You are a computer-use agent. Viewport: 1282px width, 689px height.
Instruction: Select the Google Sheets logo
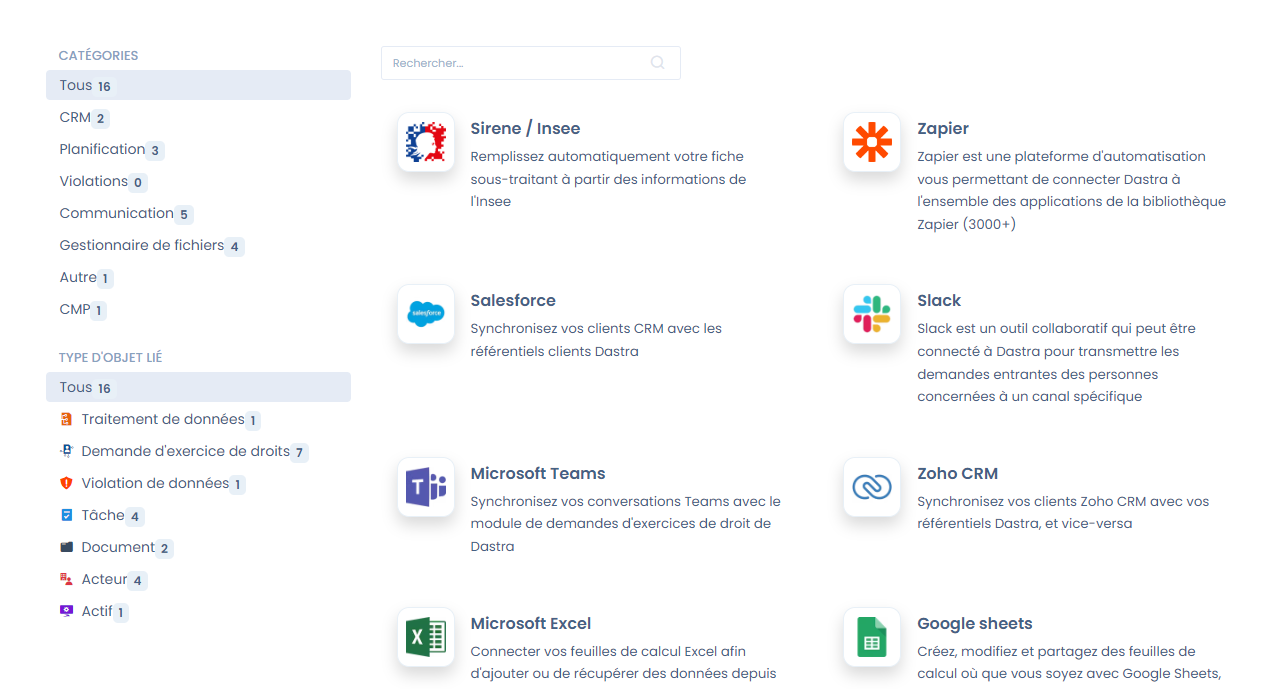[872, 637]
